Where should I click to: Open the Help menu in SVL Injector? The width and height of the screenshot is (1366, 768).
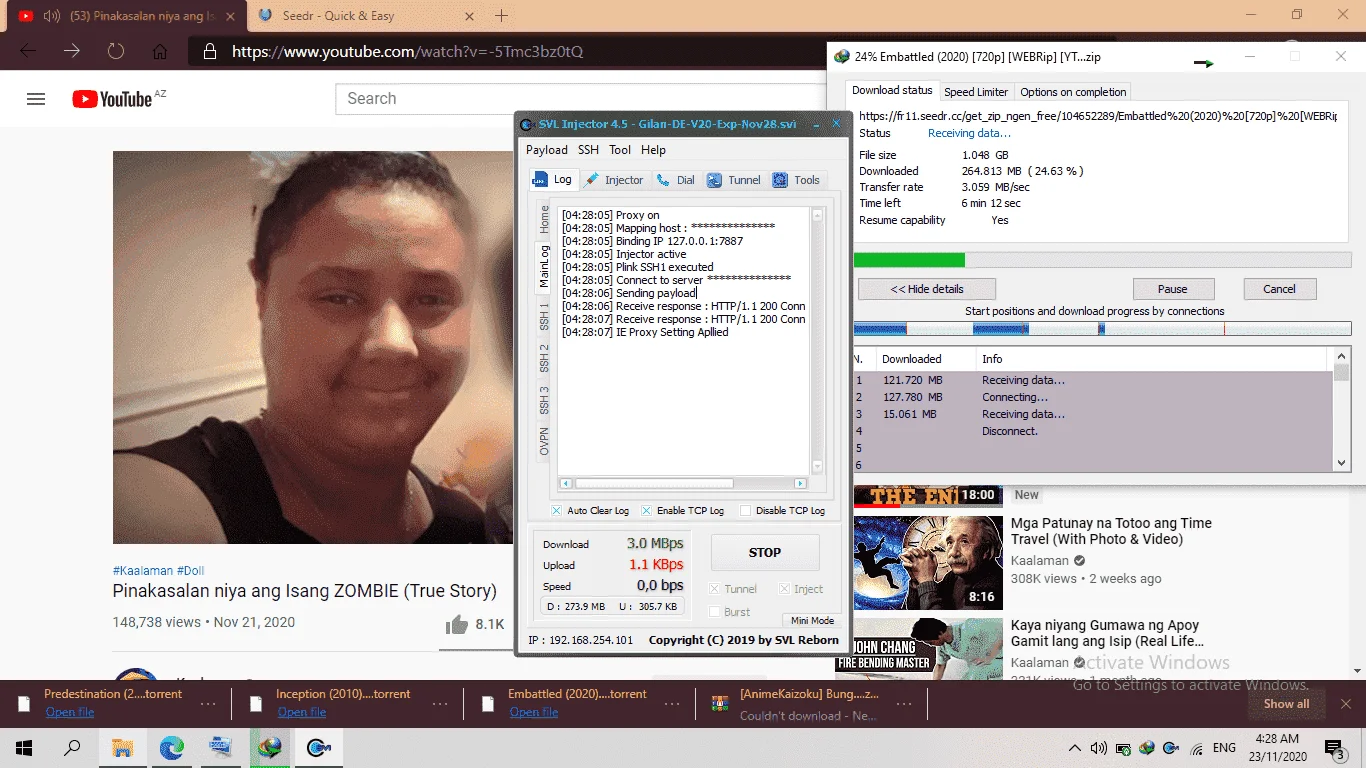[653, 150]
